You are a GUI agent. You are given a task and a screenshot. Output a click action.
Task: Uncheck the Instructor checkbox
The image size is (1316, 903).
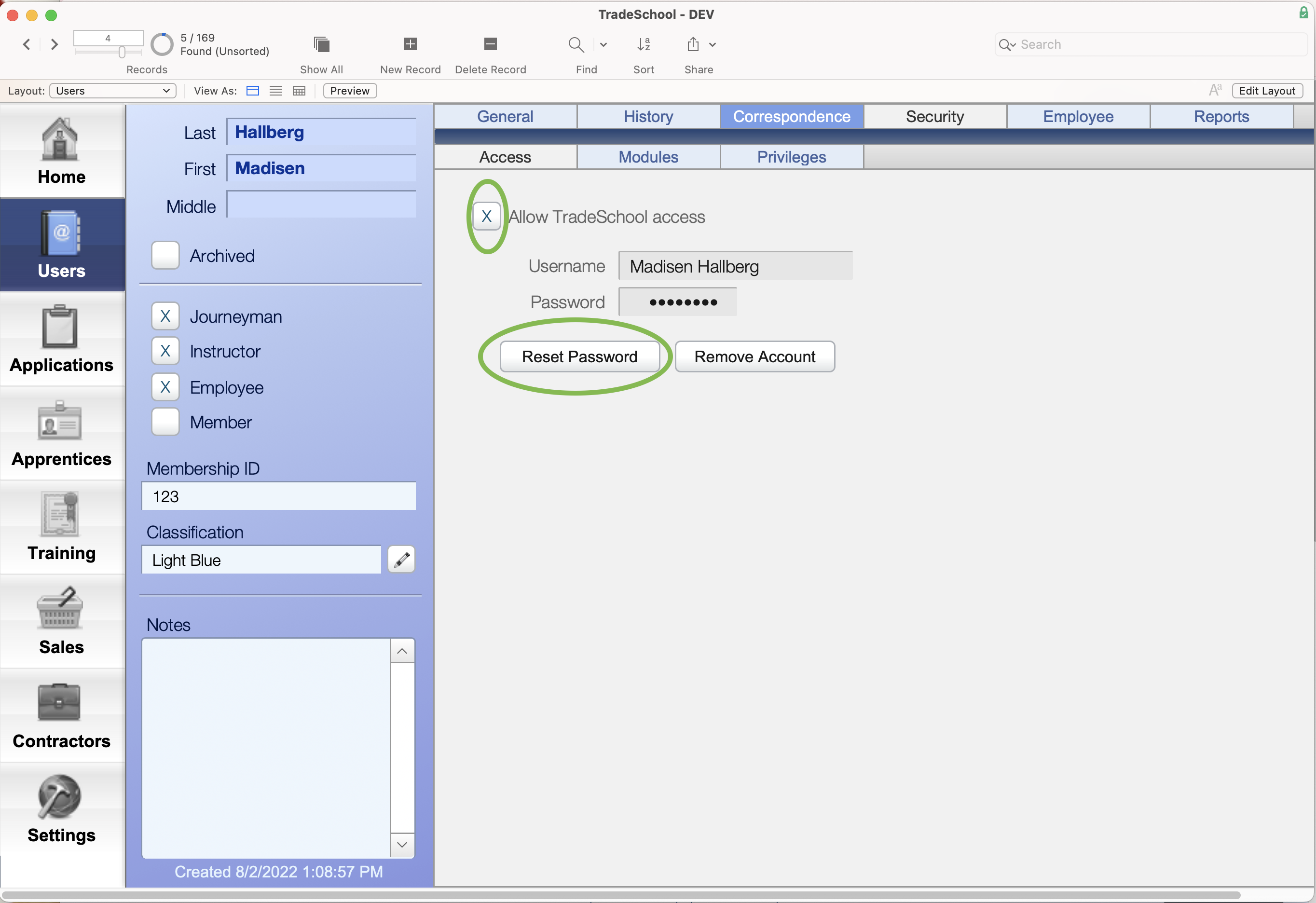(x=165, y=351)
